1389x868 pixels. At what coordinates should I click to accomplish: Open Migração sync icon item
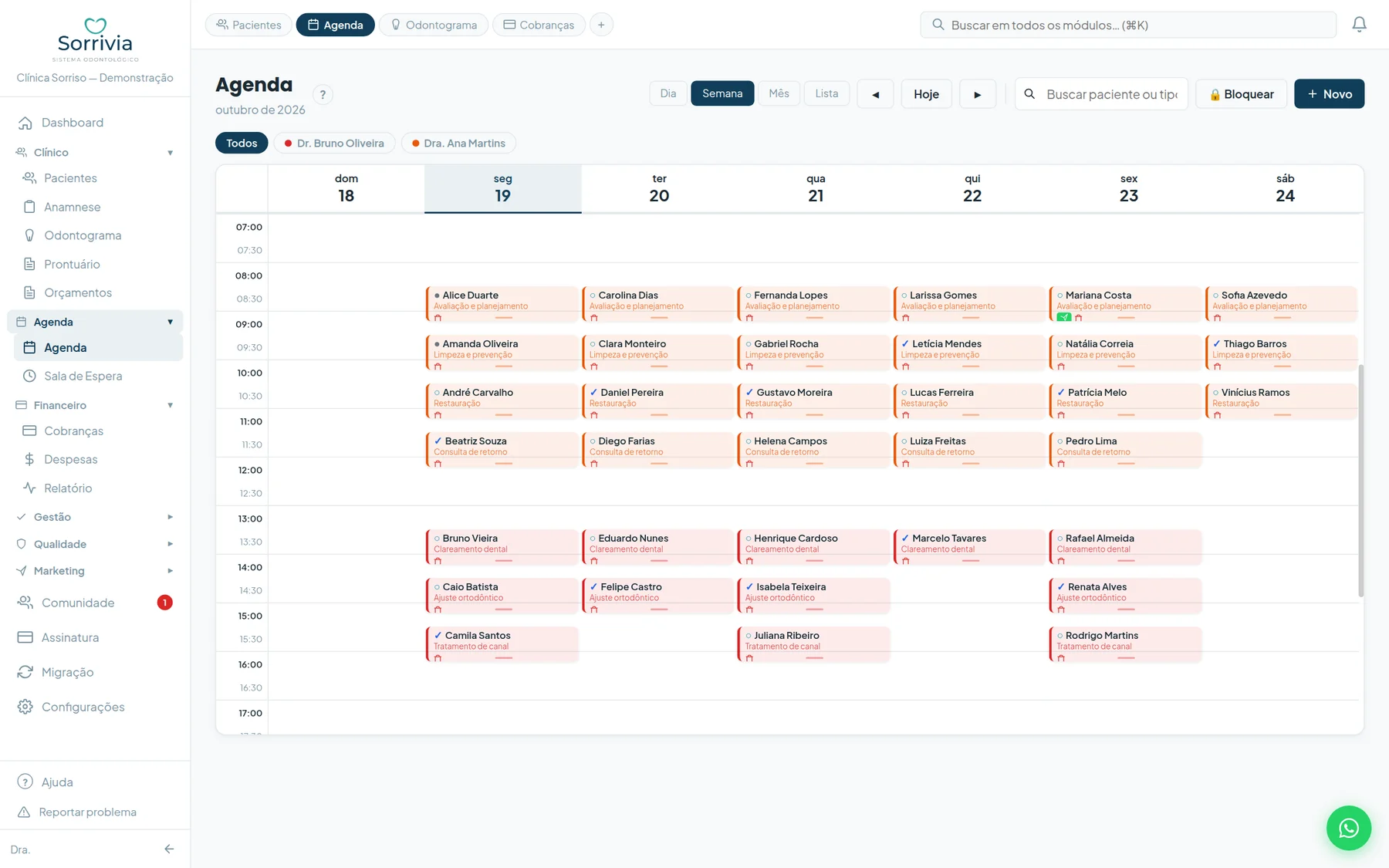click(x=95, y=672)
